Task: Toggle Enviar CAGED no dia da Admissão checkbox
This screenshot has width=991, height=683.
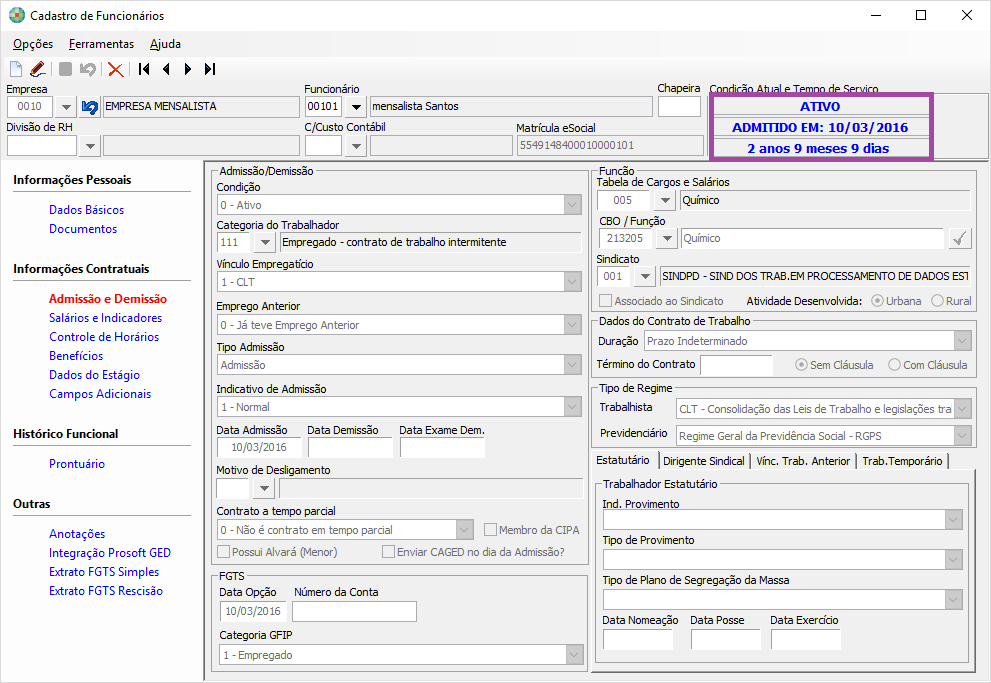Action: coord(388,552)
